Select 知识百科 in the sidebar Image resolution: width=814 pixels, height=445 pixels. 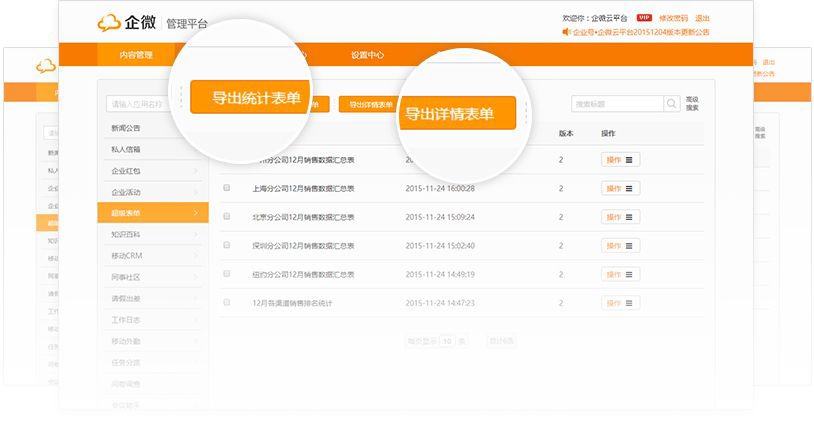153,234
